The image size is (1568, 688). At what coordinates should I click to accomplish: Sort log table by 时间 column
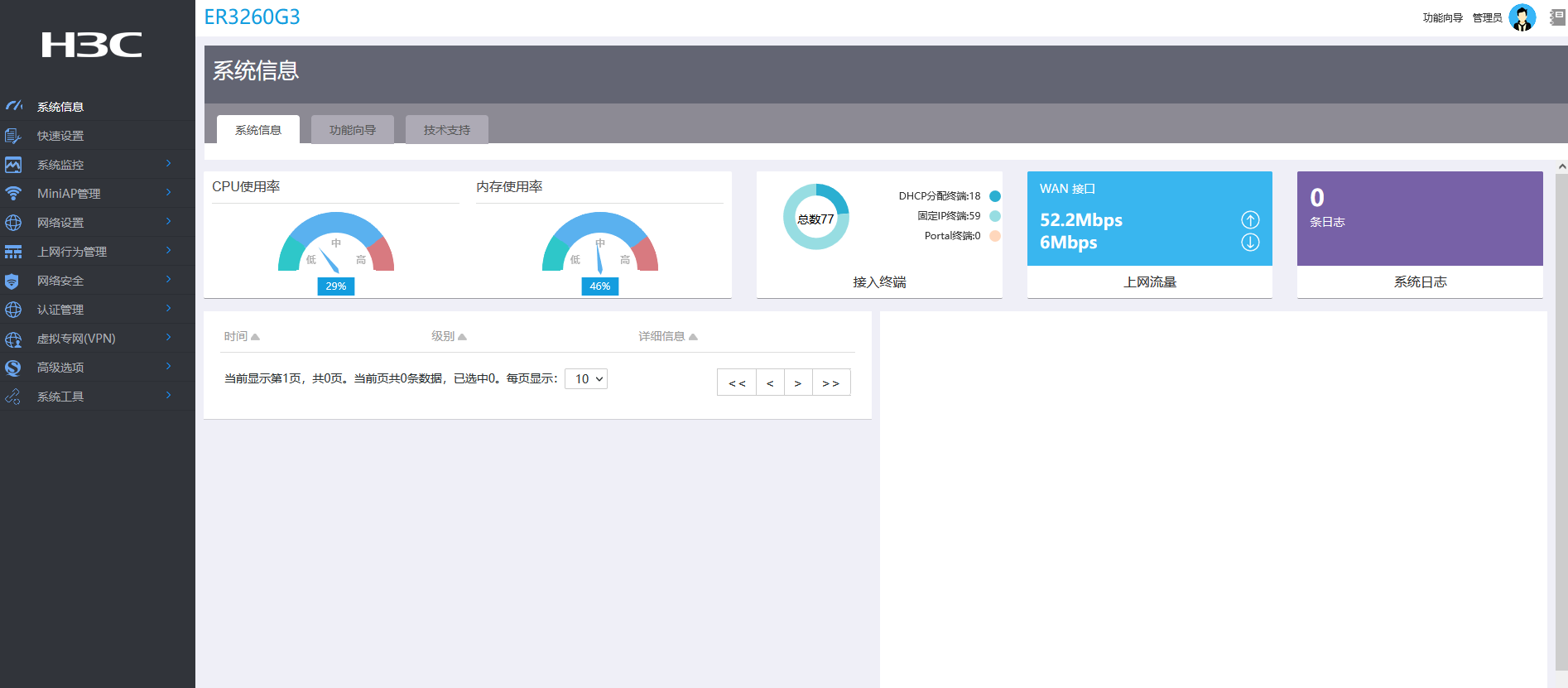click(242, 336)
